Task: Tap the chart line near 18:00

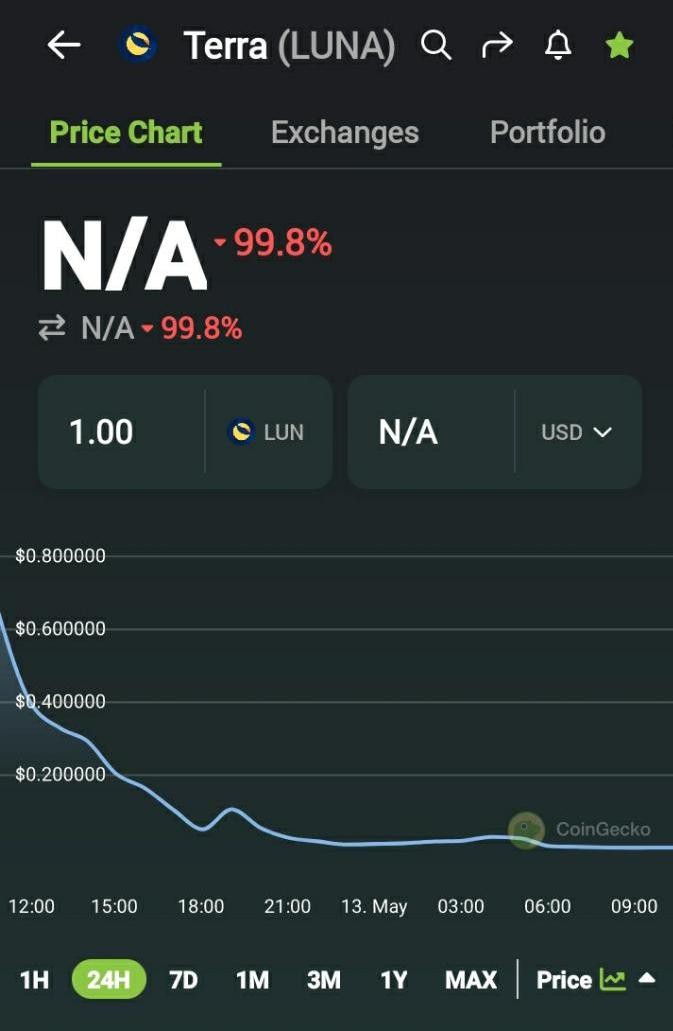Action: click(202, 828)
